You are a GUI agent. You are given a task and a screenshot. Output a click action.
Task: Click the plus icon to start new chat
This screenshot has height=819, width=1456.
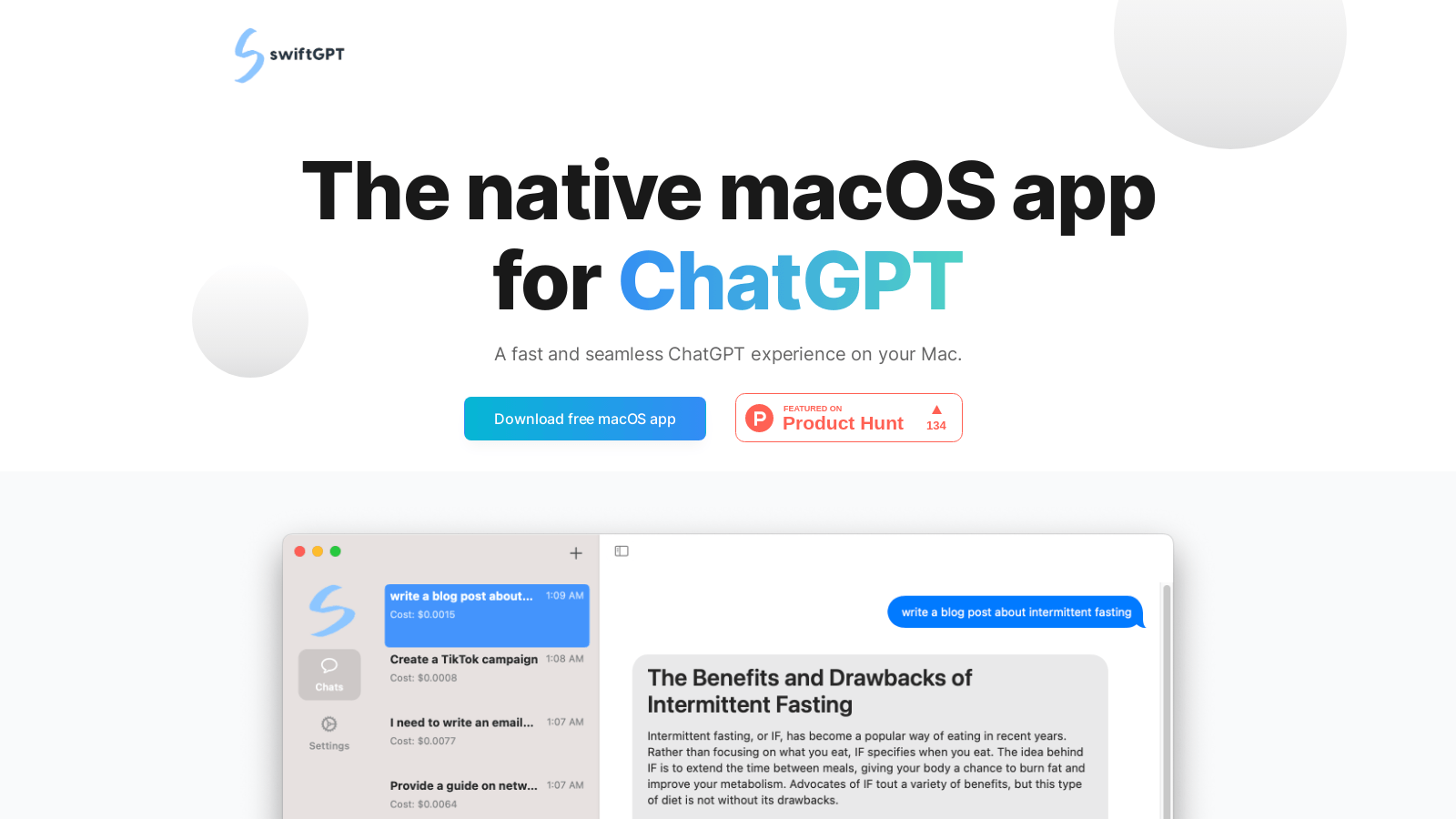click(x=576, y=553)
